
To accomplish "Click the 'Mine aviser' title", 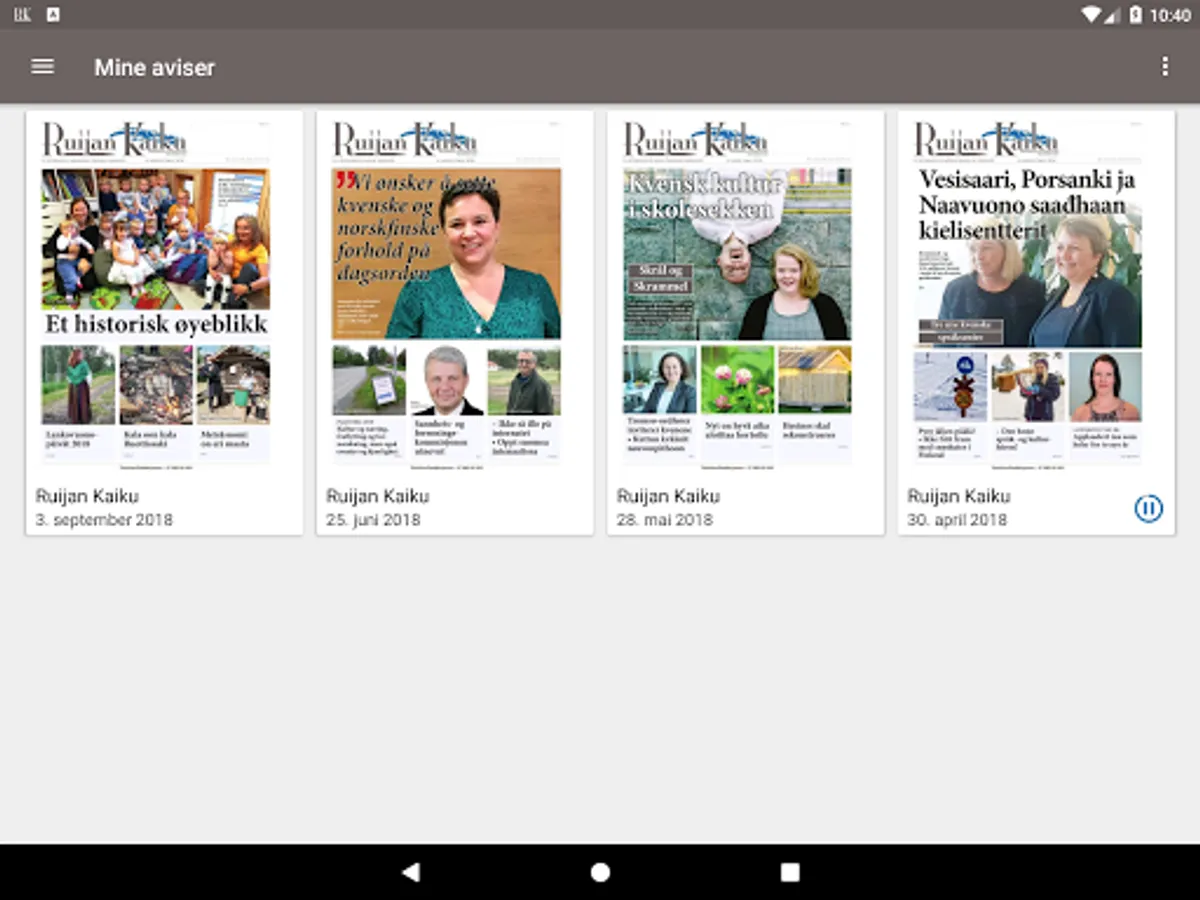I will pos(155,67).
